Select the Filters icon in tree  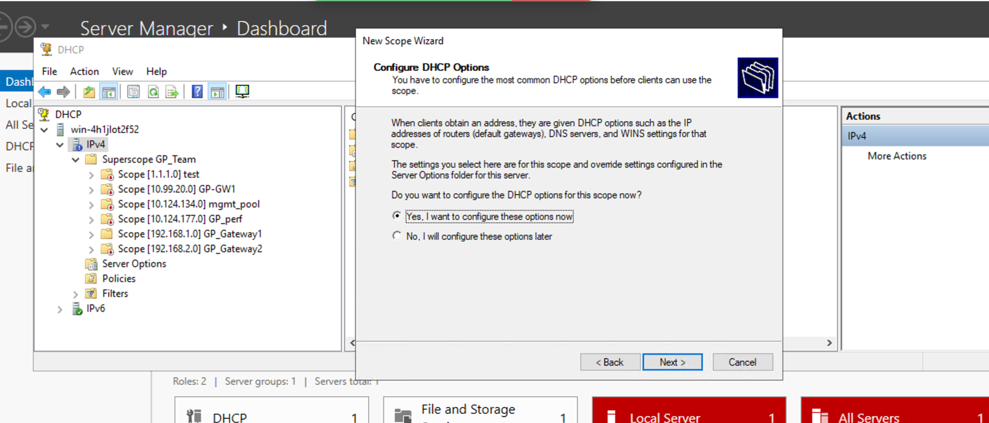[91, 294]
